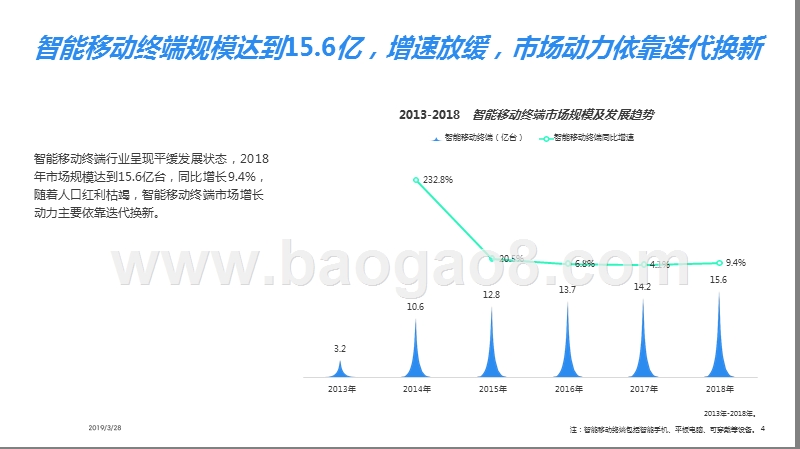
Task: Click the 12.8 value label for 2015
Action: click(x=491, y=294)
